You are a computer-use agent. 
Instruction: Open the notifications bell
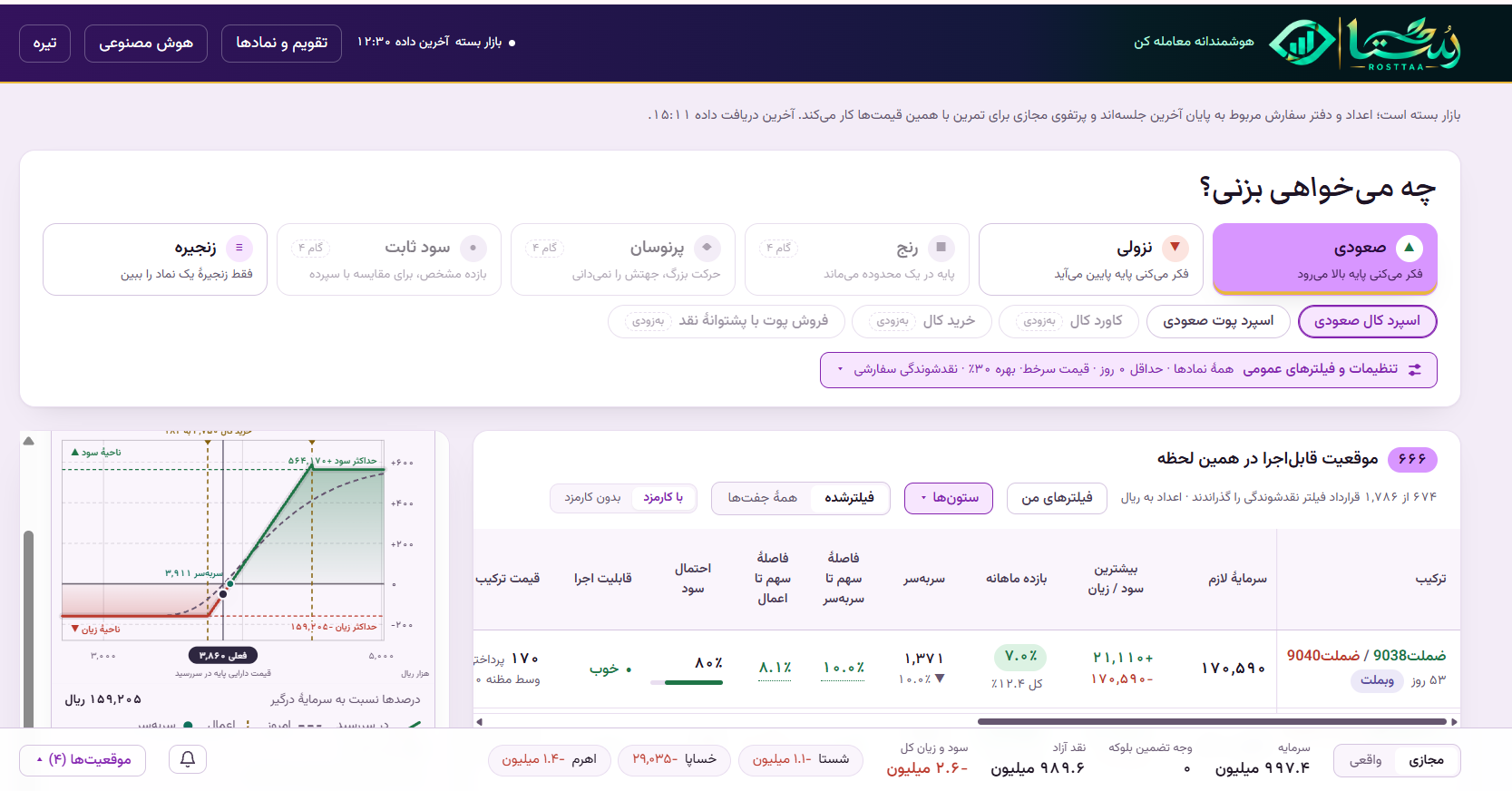[188, 759]
